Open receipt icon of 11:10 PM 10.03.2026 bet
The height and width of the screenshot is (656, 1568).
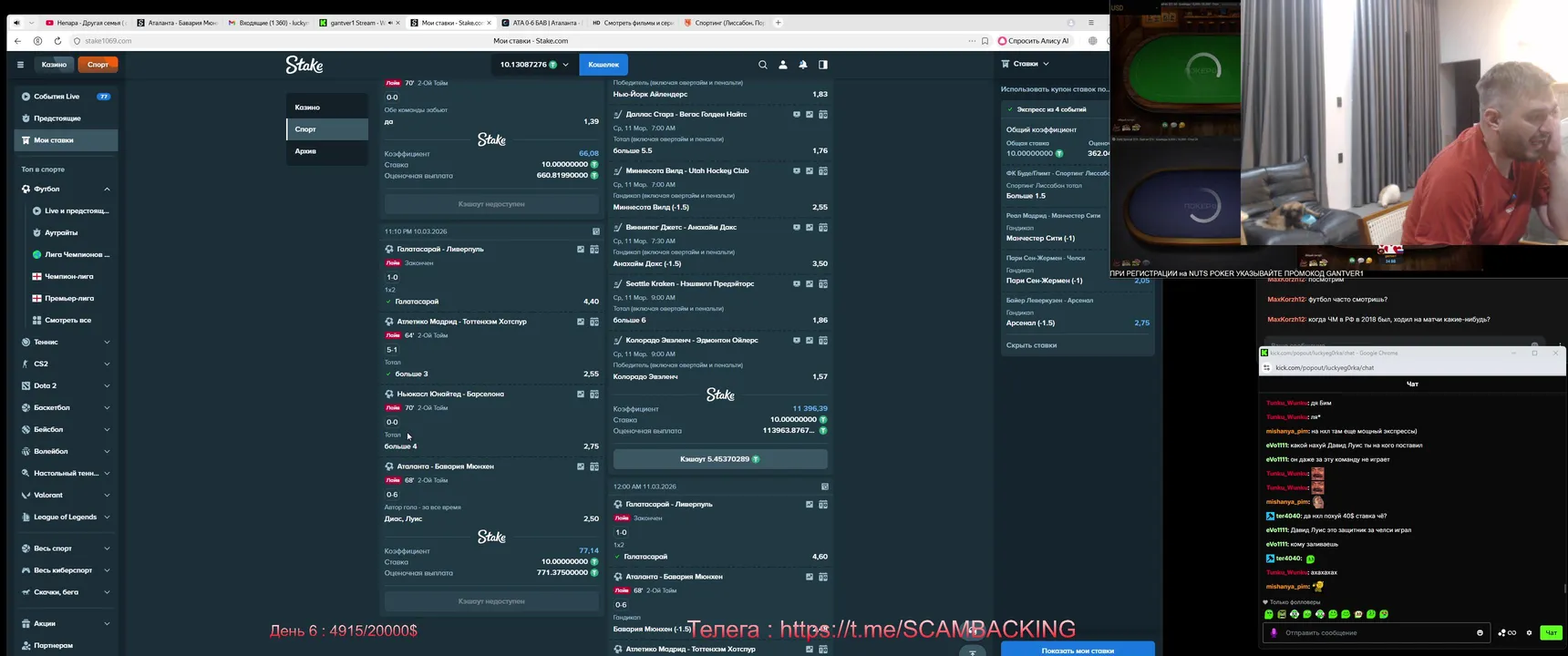(596, 231)
